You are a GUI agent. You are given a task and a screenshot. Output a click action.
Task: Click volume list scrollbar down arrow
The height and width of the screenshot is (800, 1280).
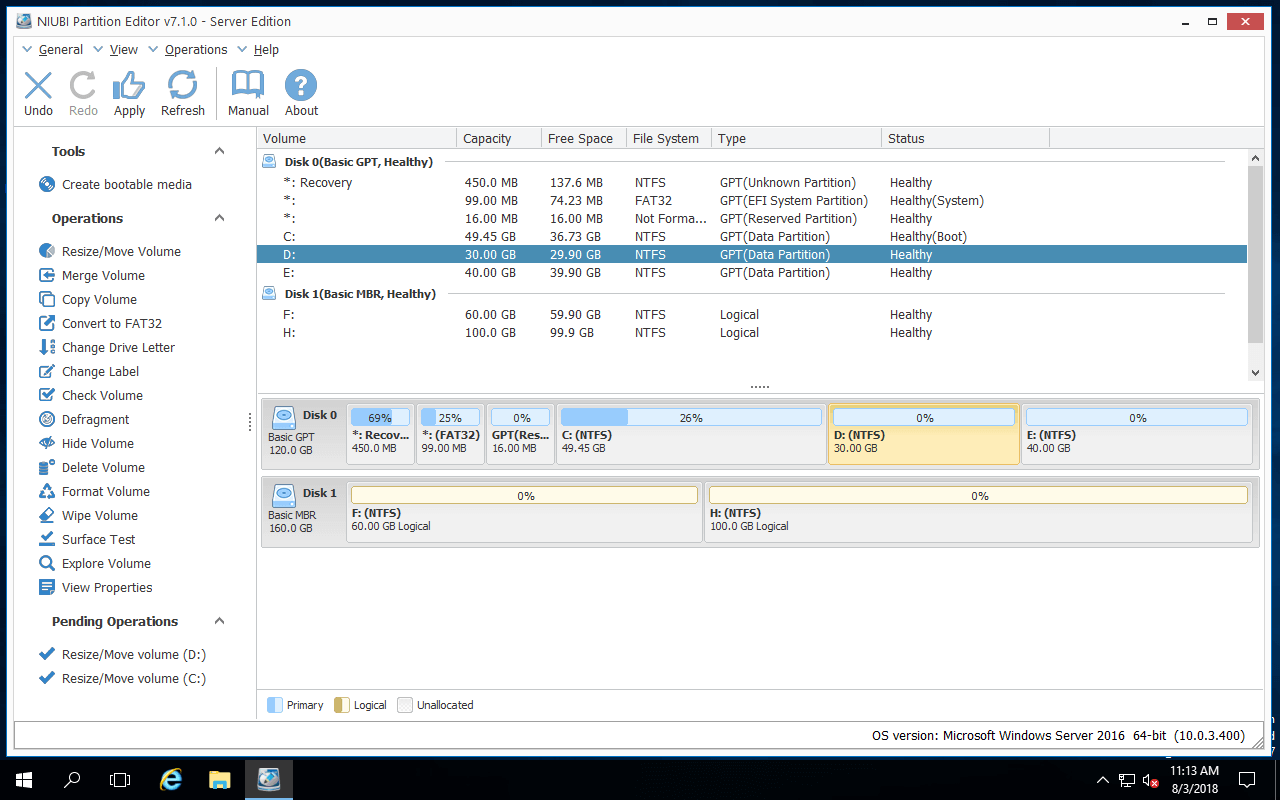1256,373
